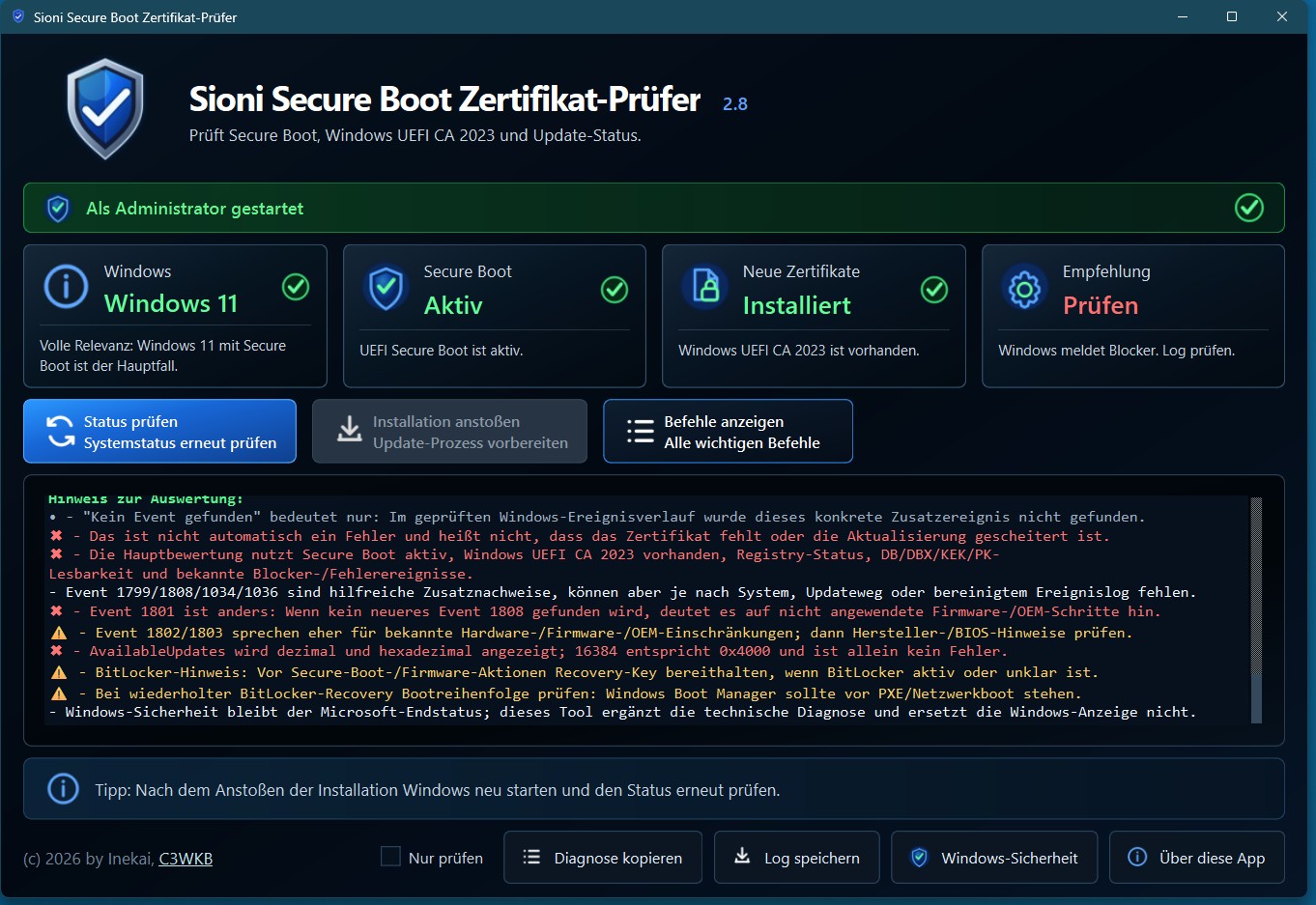Click the red X before AvailableUpdates line
The image size is (1316, 905).
tap(56, 651)
